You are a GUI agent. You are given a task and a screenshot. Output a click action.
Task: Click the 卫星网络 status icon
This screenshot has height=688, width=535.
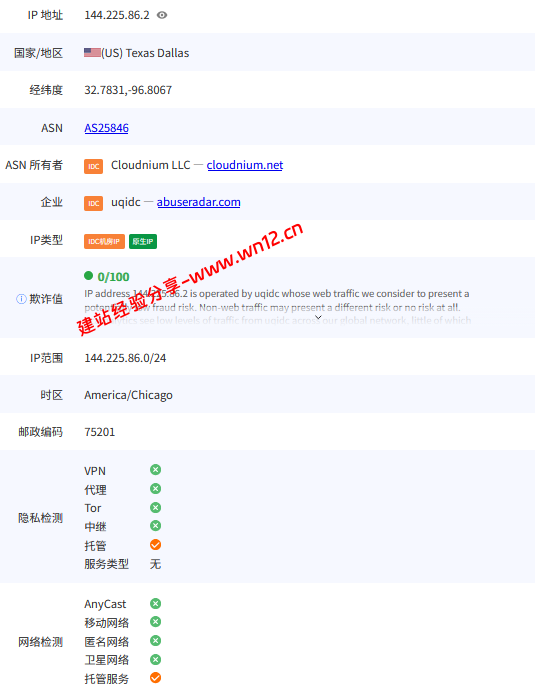pyautogui.click(x=155, y=659)
